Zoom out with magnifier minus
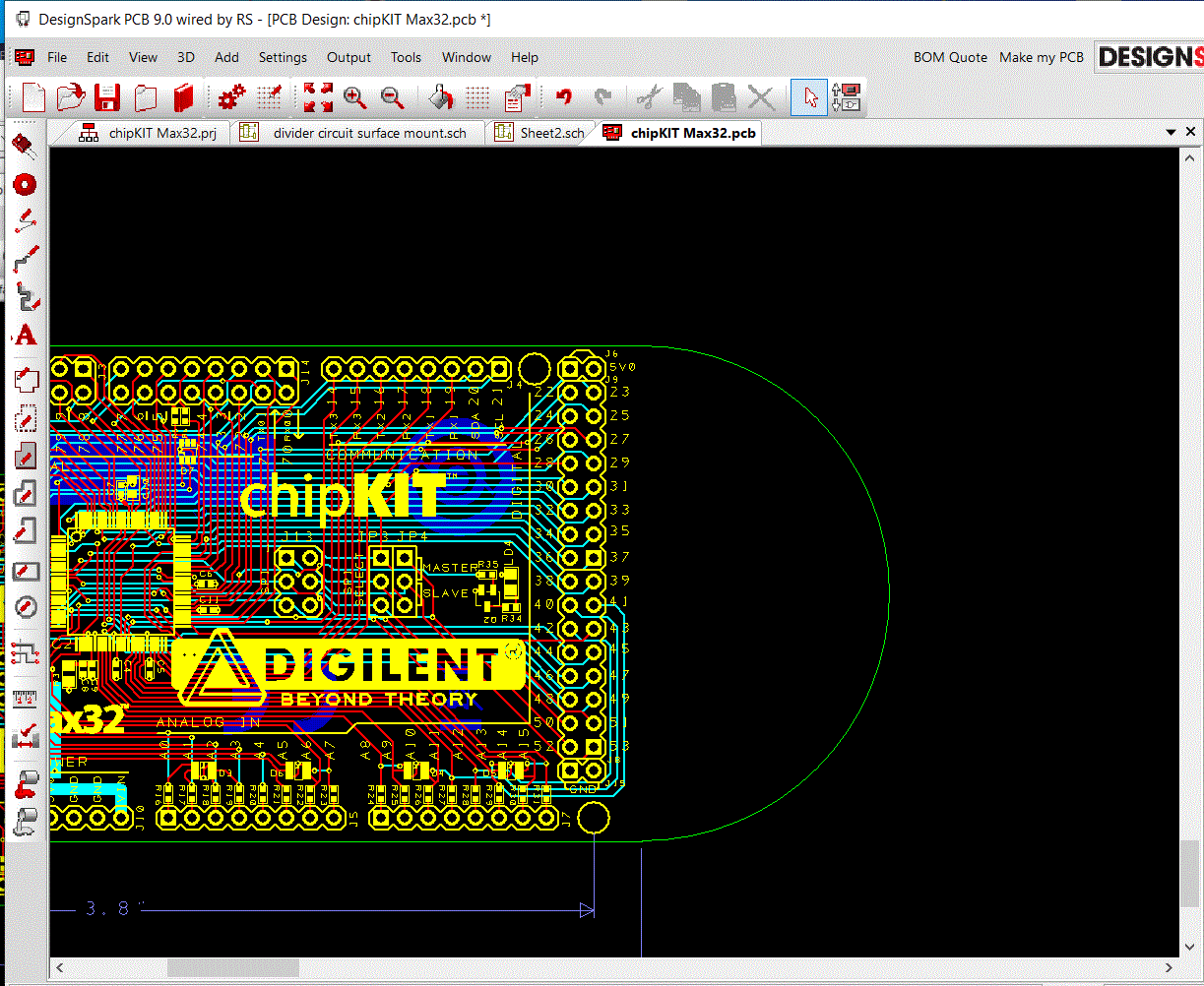This screenshot has width=1204, height=986. point(393,97)
